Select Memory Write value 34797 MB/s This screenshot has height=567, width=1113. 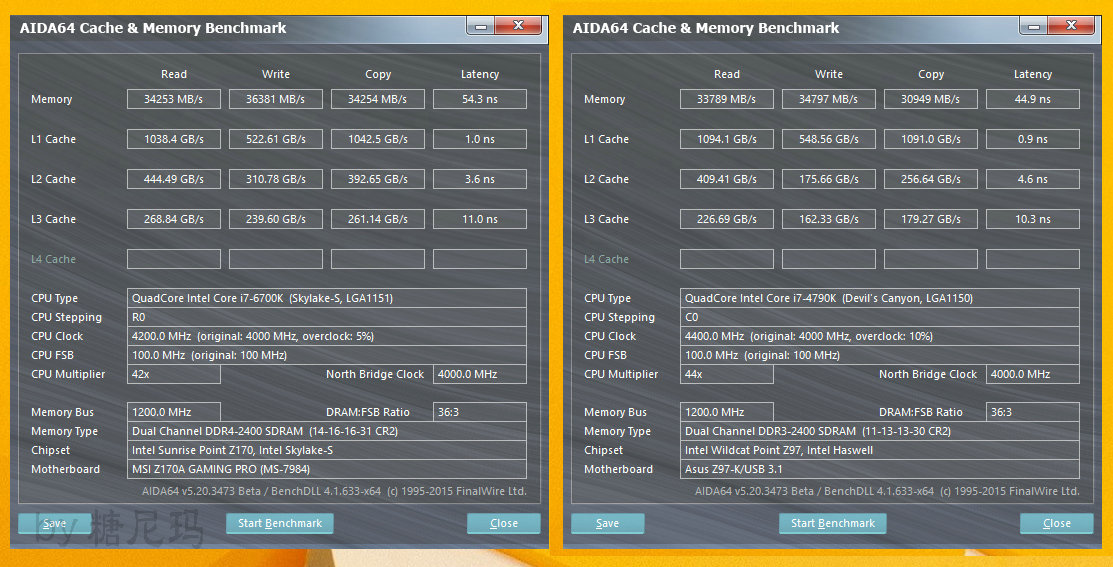pos(829,99)
